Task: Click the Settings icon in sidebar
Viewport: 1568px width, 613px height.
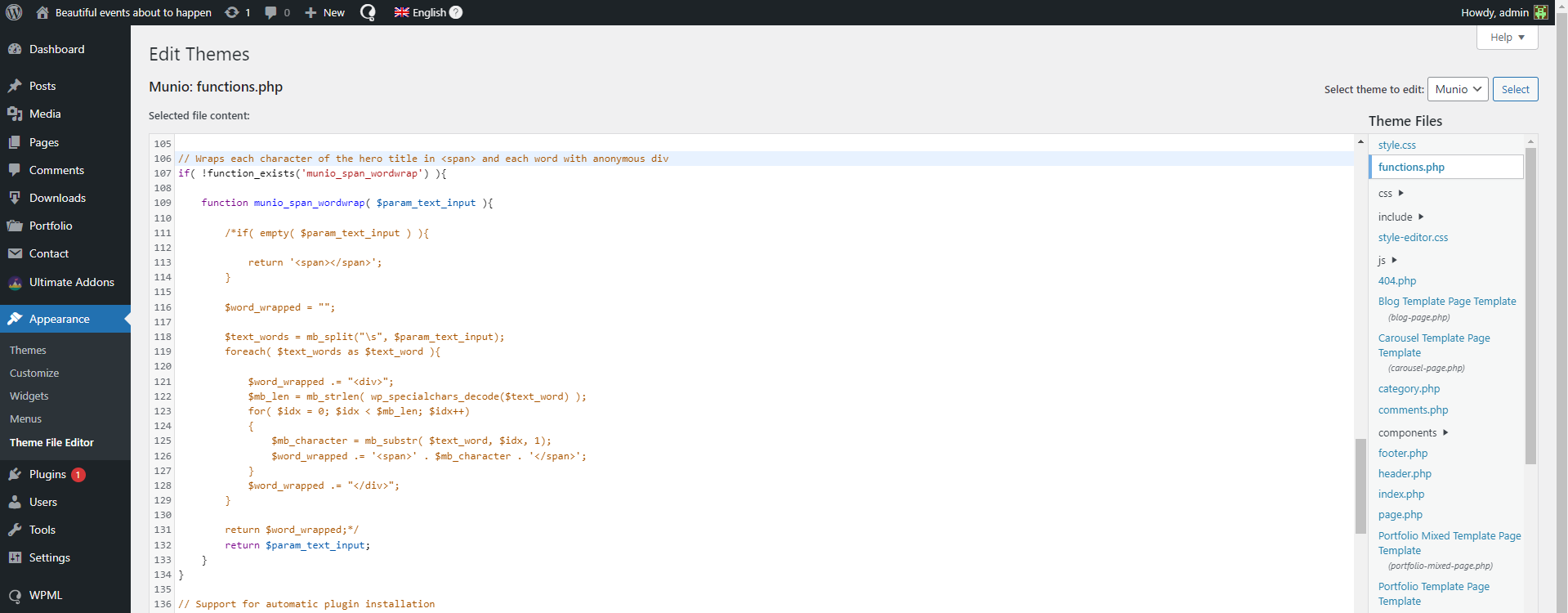Action: [15, 557]
